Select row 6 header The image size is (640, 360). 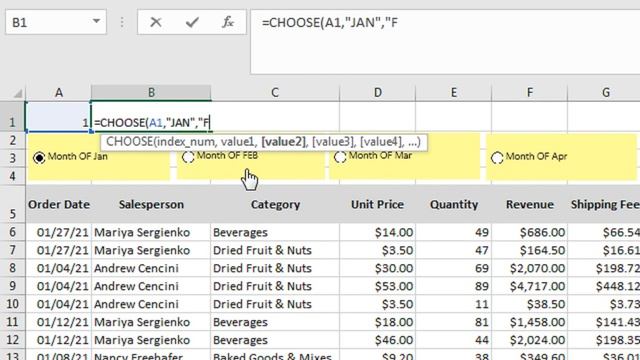click(x=13, y=232)
